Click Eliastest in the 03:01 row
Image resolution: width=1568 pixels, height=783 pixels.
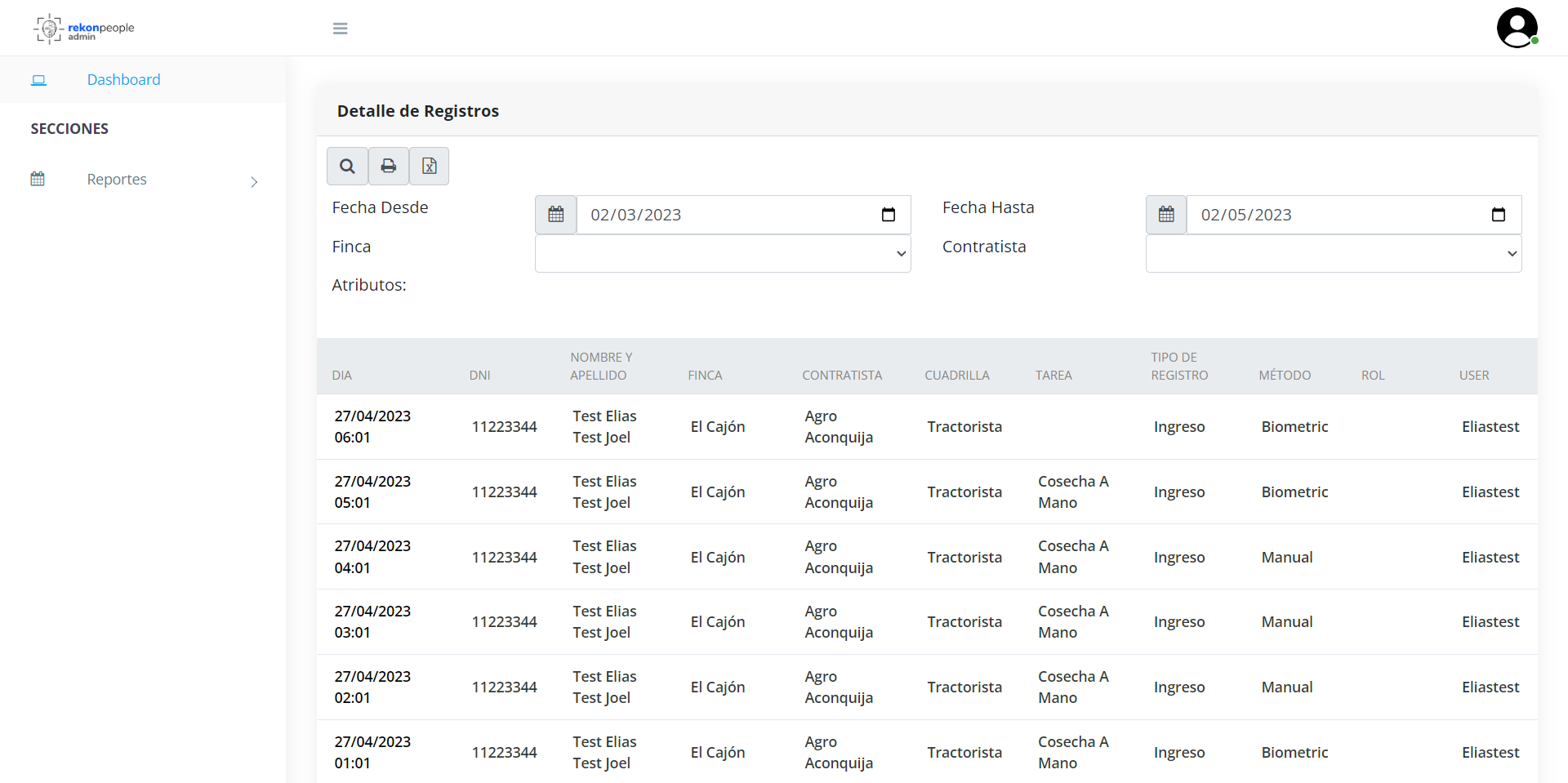(x=1490, y=622)
